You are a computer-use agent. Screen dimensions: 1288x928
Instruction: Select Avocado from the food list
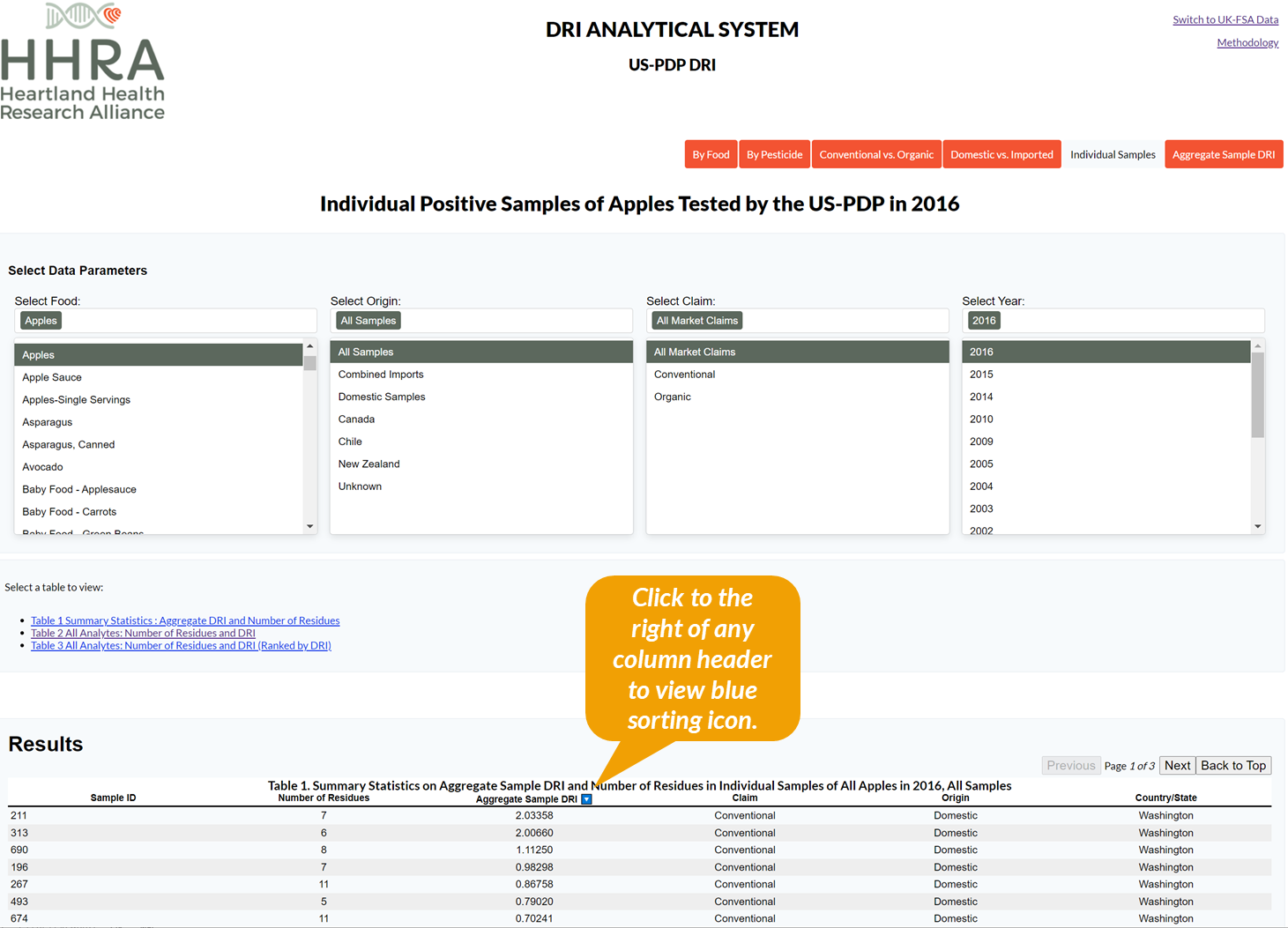coord(42,467)
